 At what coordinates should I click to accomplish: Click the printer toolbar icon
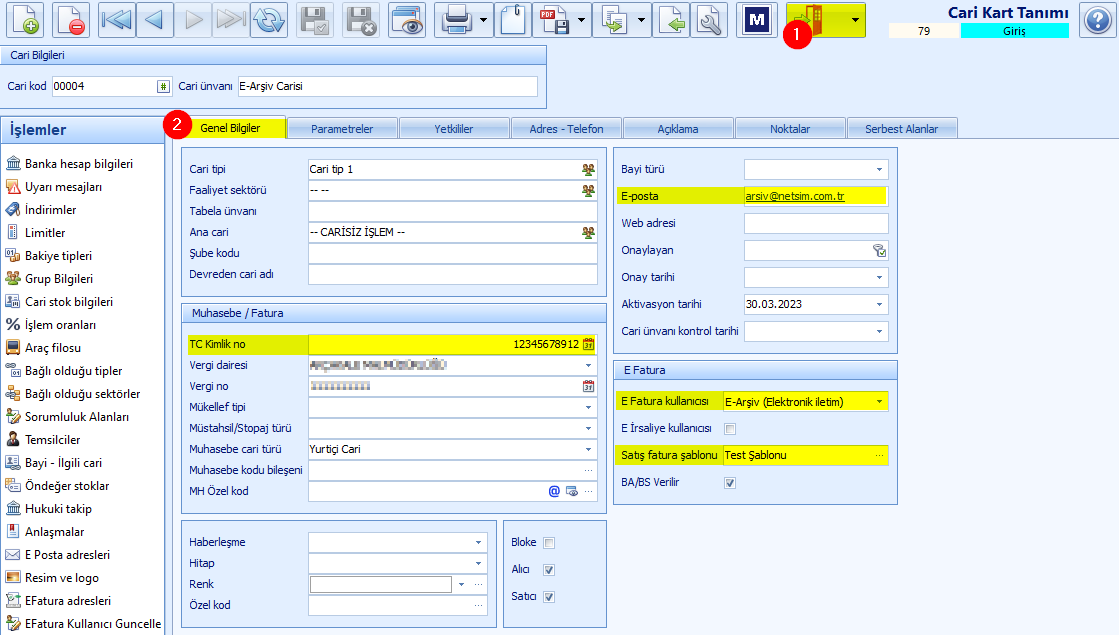(457, 20)
